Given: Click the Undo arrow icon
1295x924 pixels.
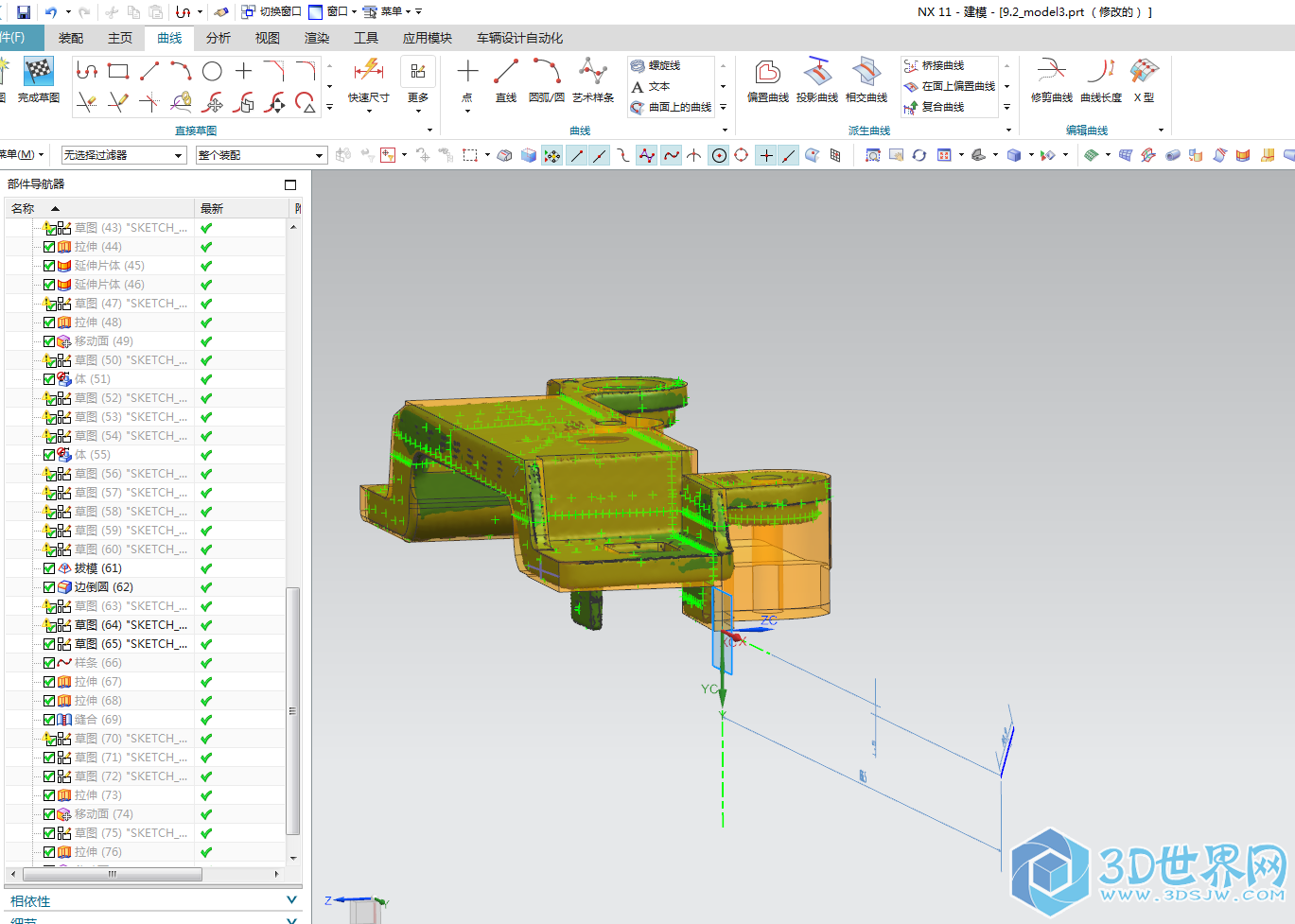Looking at the screenshot, I should click(51, 12).
